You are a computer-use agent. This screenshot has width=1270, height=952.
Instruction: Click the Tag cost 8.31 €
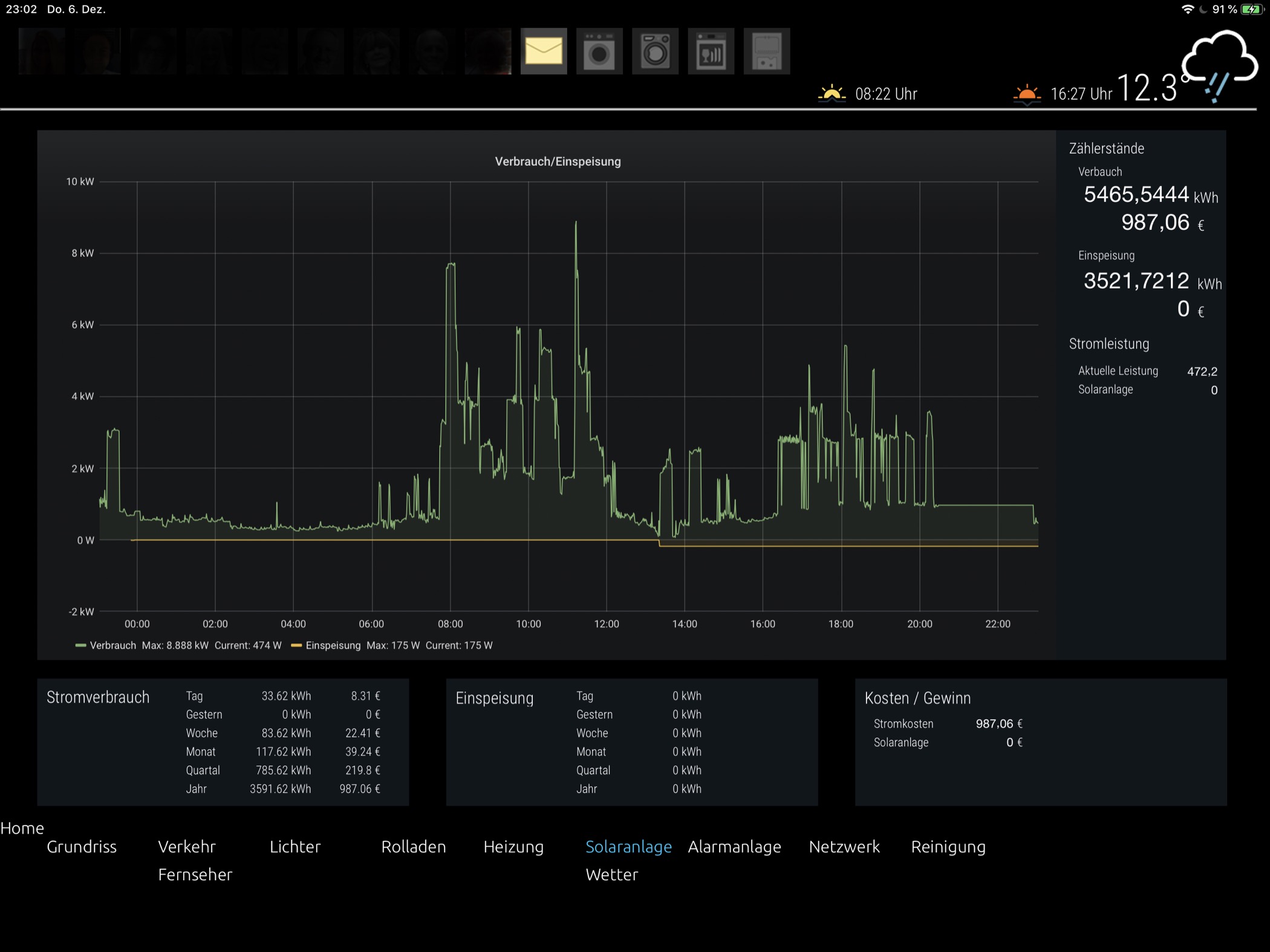(365, 696)
